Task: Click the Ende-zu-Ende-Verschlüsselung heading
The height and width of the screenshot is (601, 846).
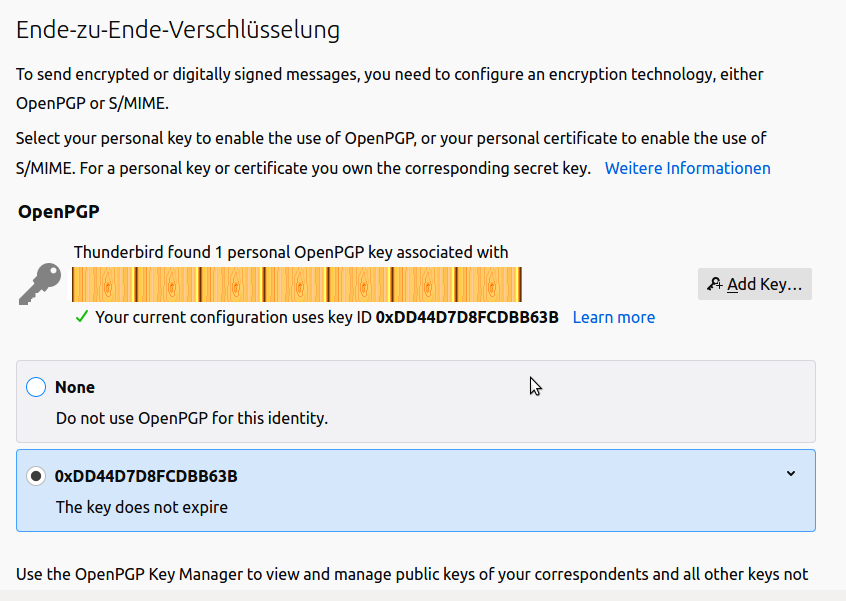Action: 178,30
